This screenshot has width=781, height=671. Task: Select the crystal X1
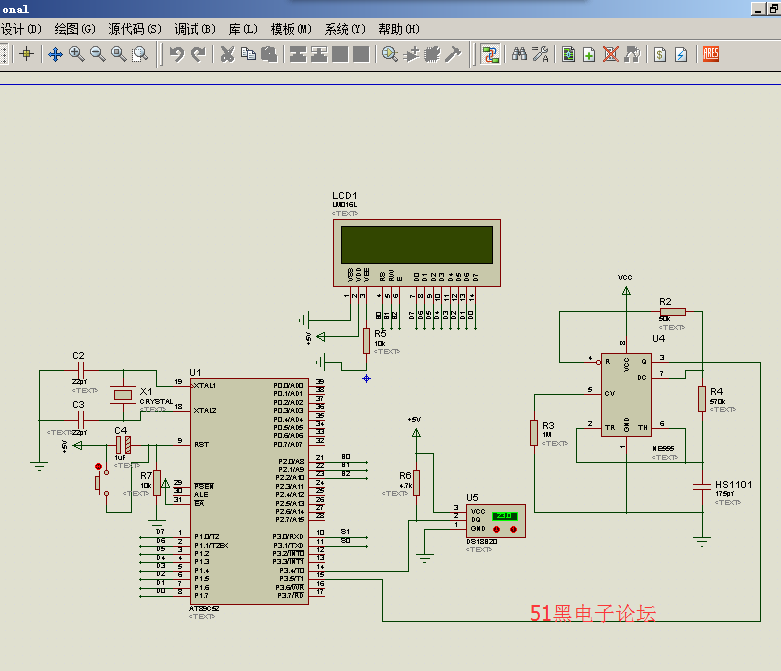[x=123, y=395]
